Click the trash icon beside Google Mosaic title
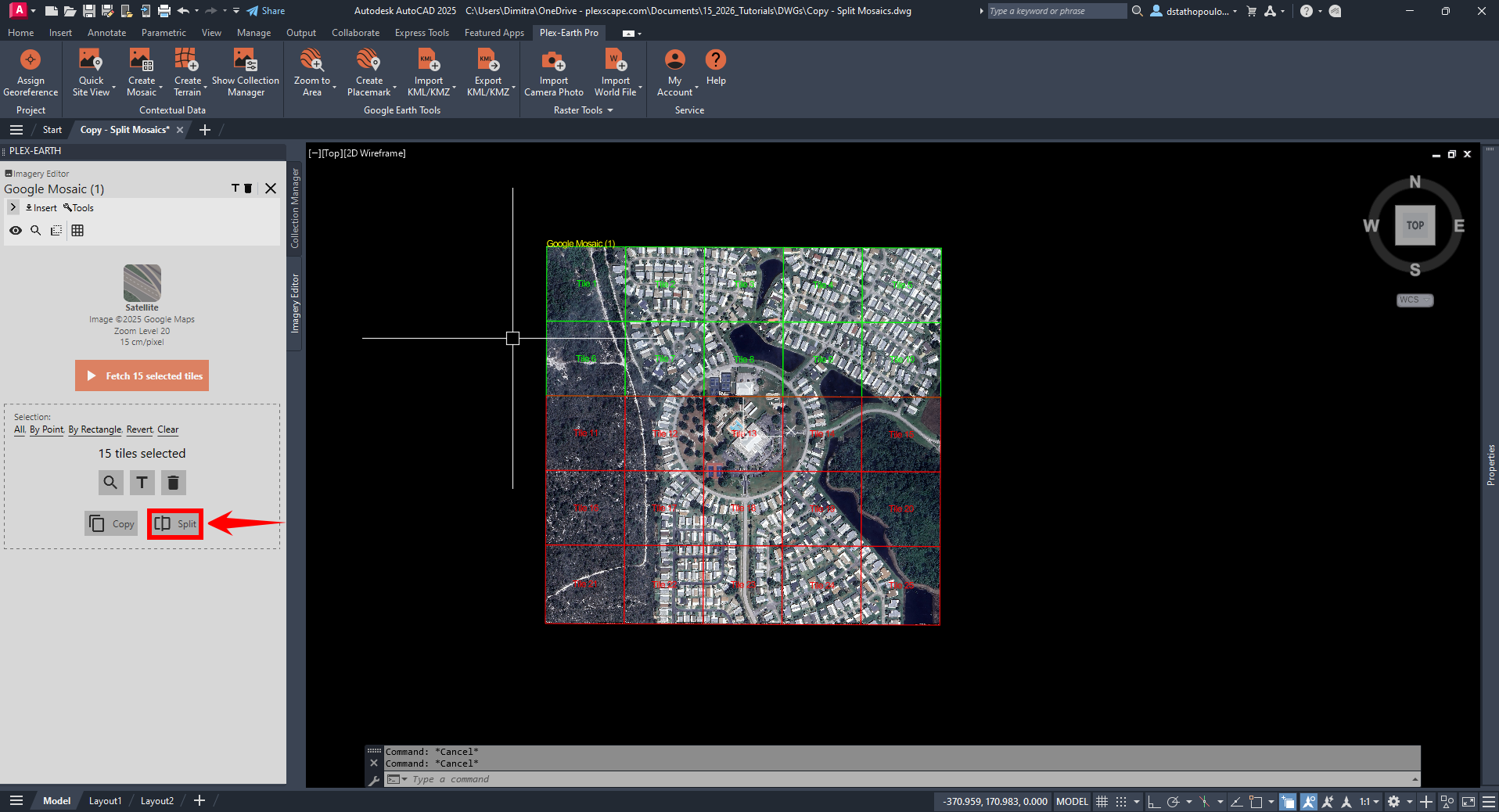The width and height of the screenshot is (1499, 812). [x=248, y=189]
